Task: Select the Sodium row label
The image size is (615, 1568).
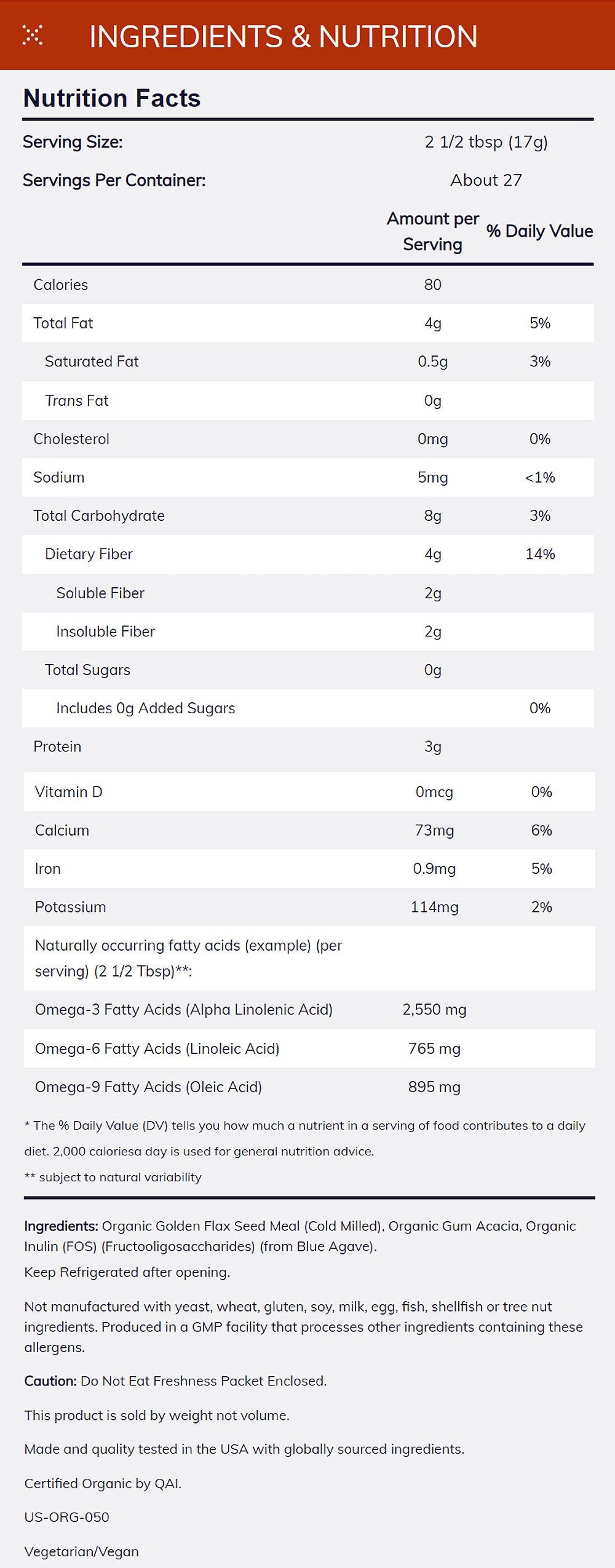Action: tap(58, 478)
